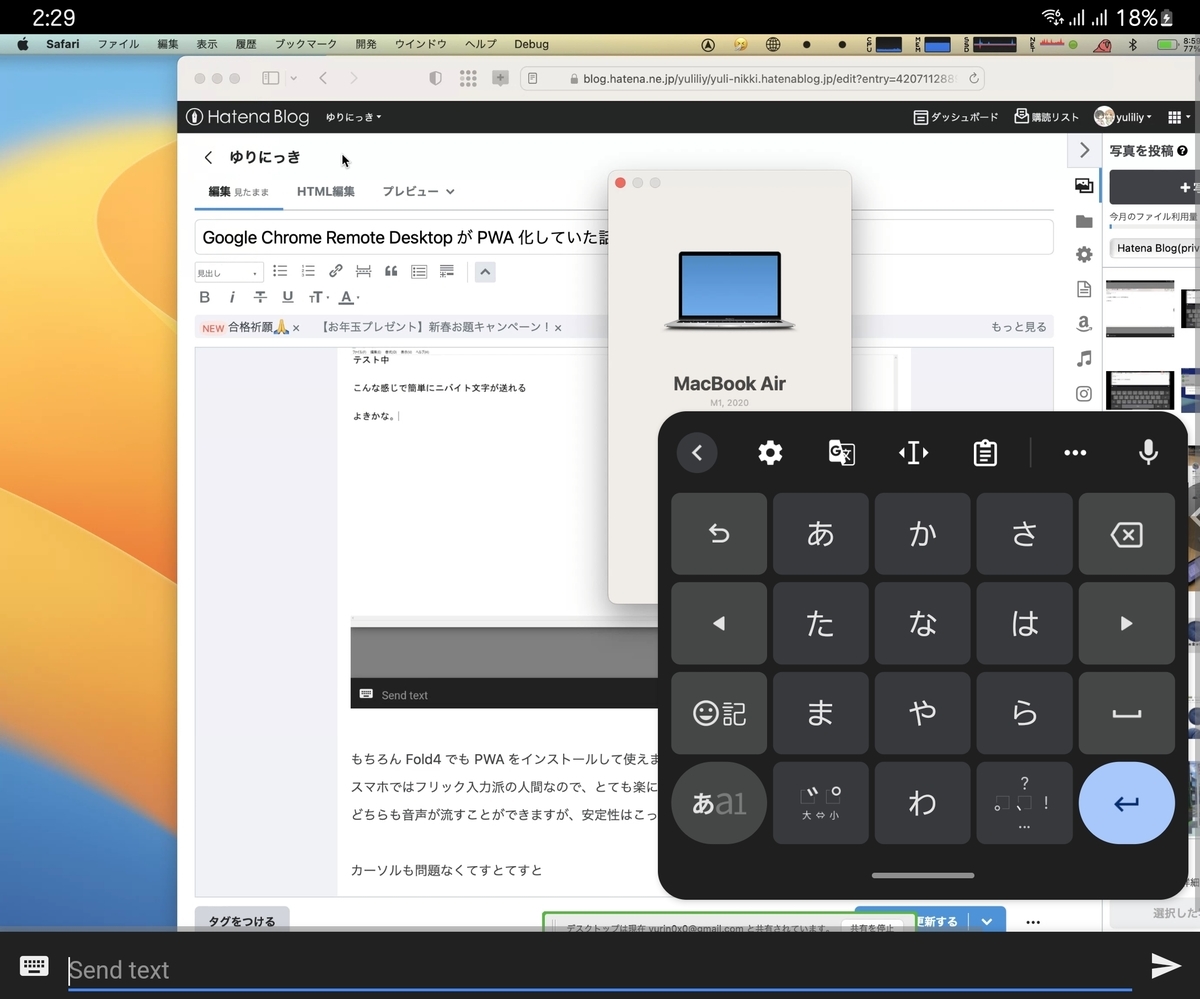Image resolution: width=1200 pixels, height=999 pixels.
Task: Open macOS ブックマーク menu
Action: (306, 44)
